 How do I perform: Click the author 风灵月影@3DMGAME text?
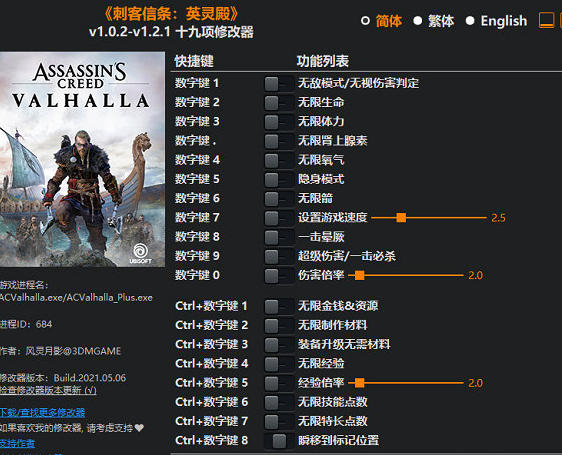pos(73,351)
